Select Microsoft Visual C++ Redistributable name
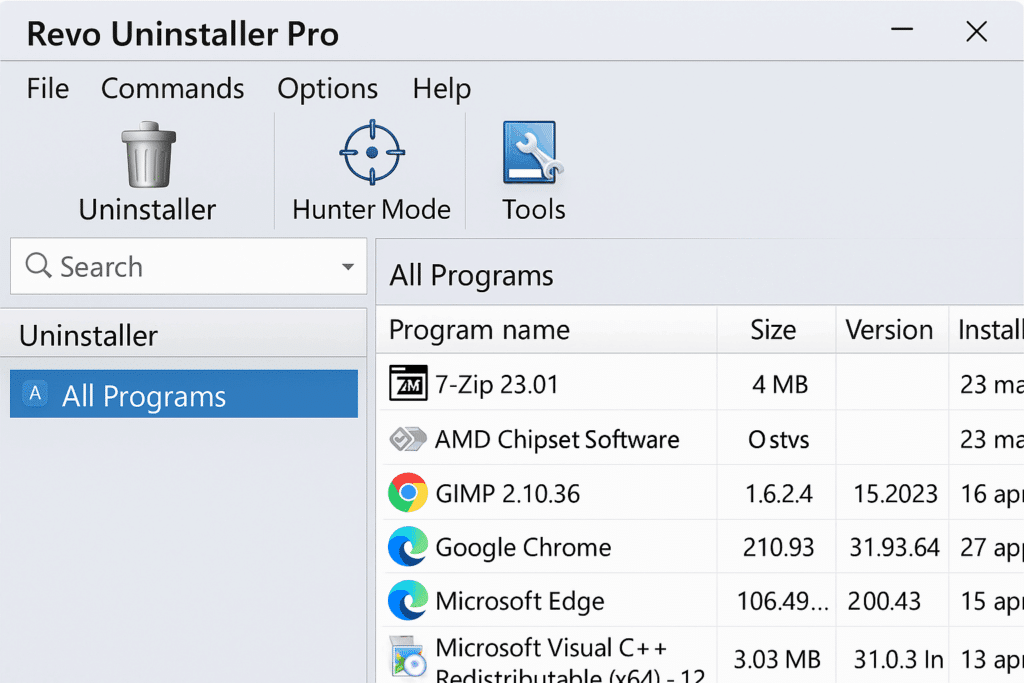Image resolution: width=1024 pixels, height=683 pixels. tap(570, 659)
